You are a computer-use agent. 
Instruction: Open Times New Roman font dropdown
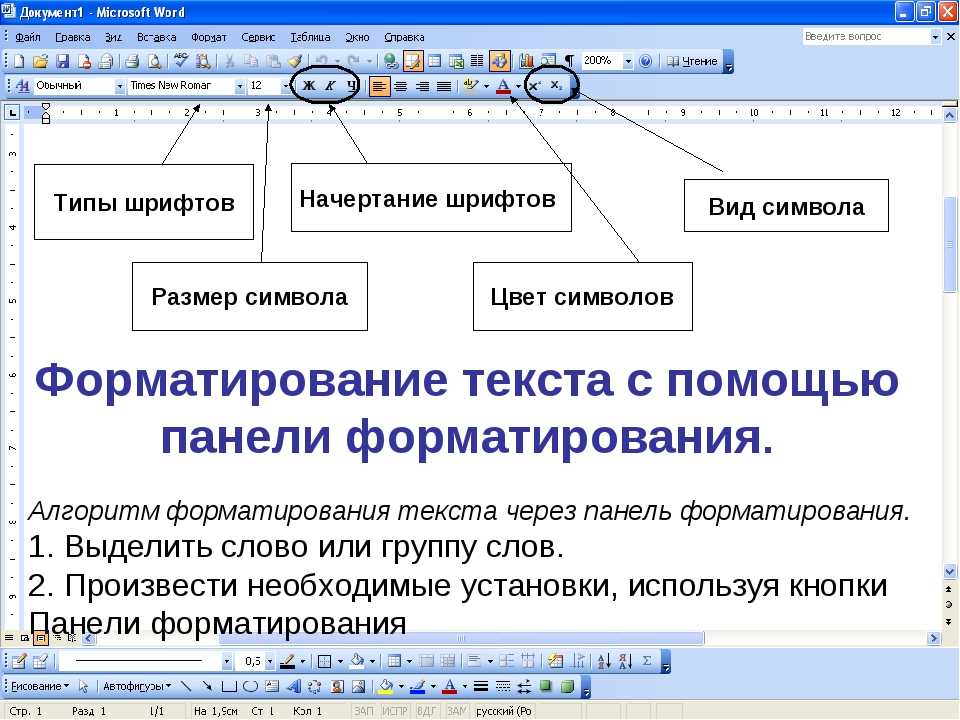click(240, 86)
